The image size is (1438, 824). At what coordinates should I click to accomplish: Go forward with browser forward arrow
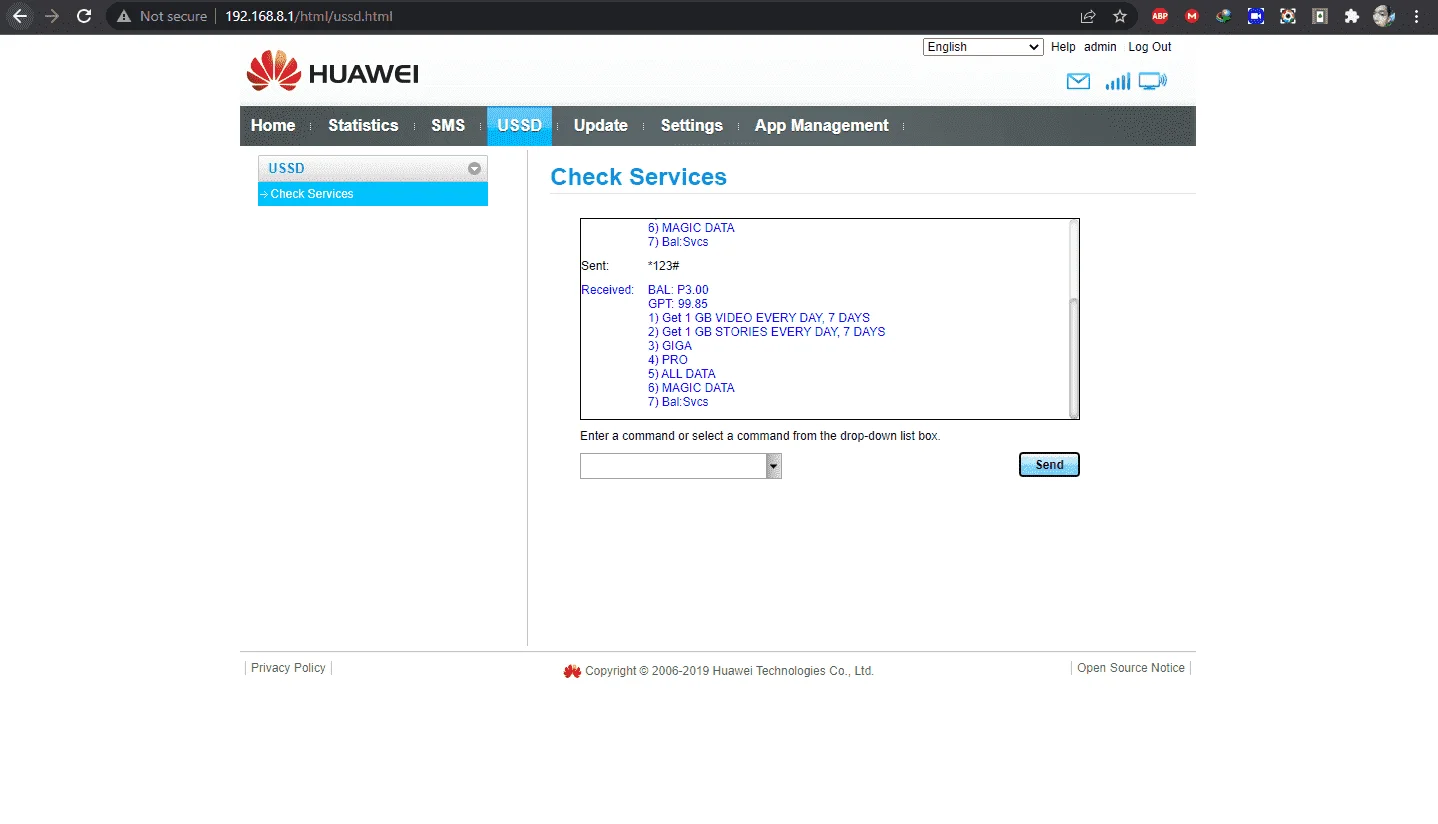[52, 16]
